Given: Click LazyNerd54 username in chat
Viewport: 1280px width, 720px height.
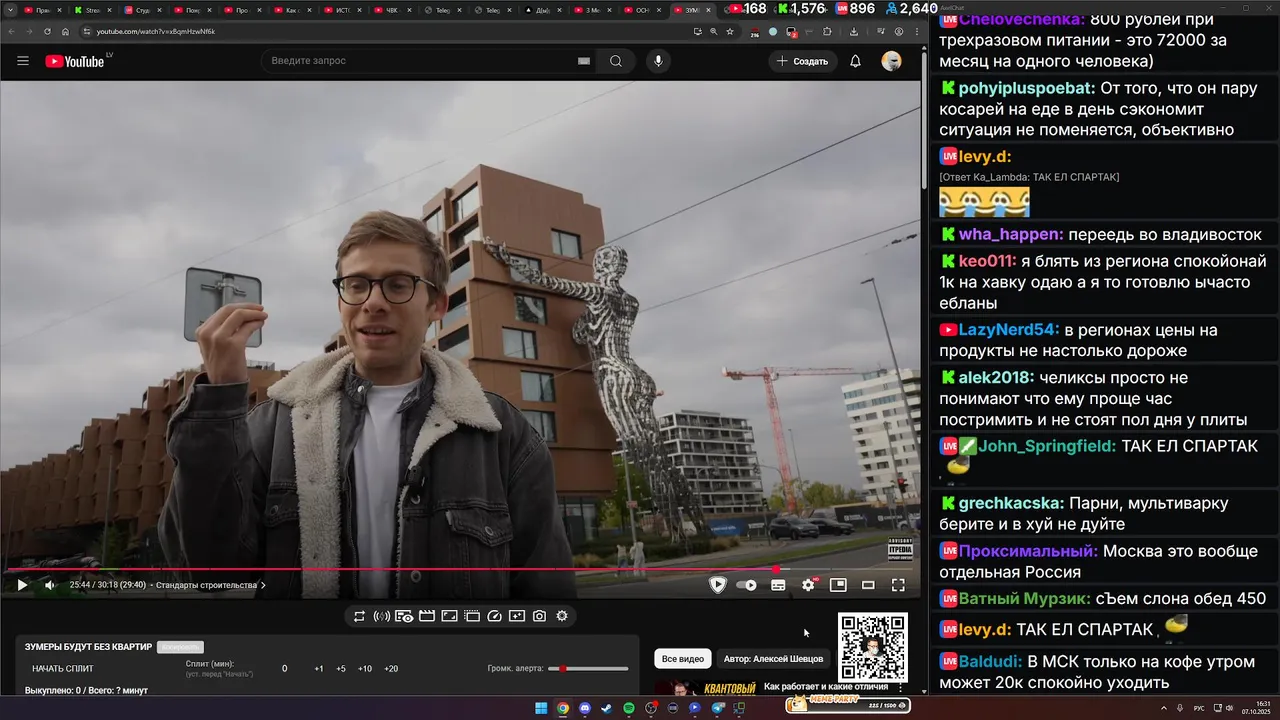Looking at the screenshot, I should click(x=1009, y=330).
